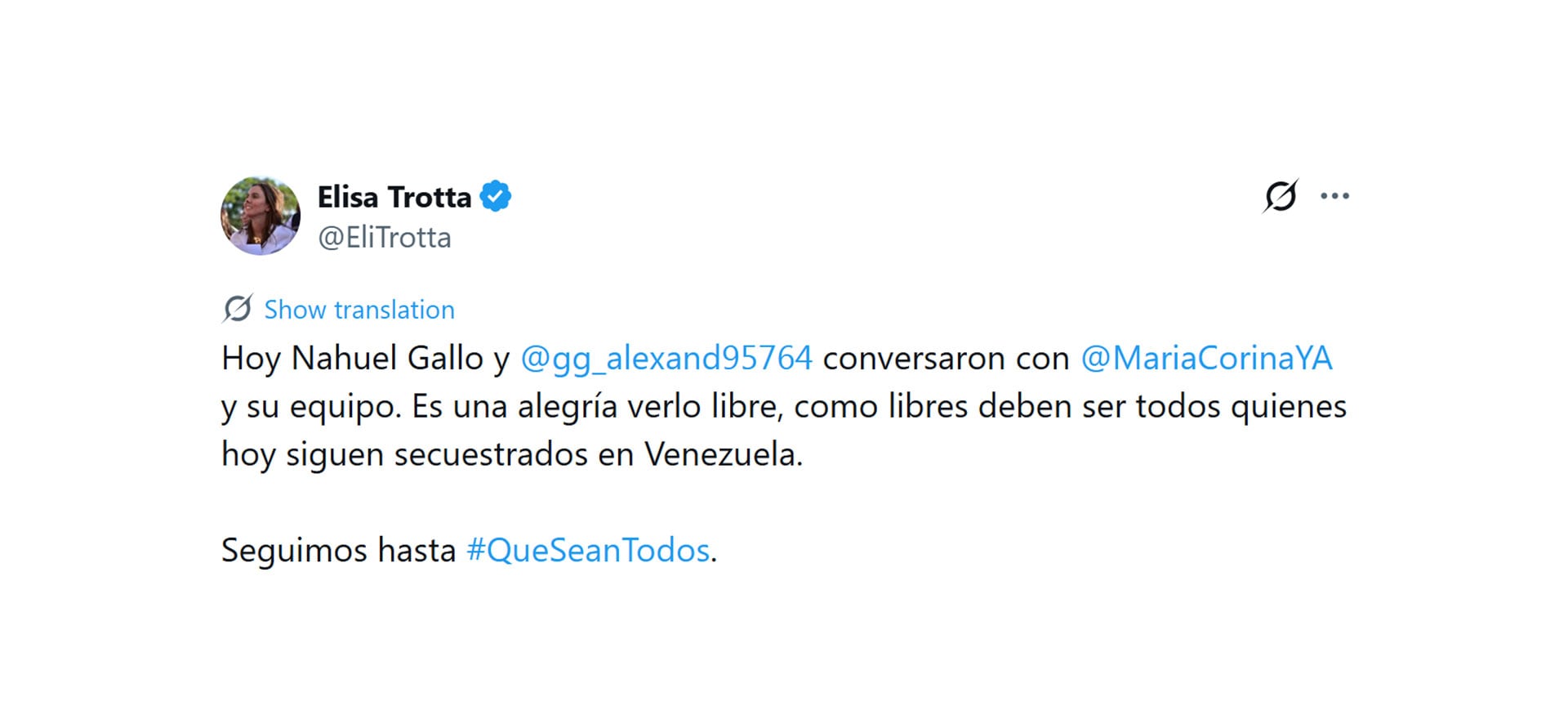Click the blue verified checkmark badge
Viewport: 1568px width, 728px height.
(x=496, y=197)
